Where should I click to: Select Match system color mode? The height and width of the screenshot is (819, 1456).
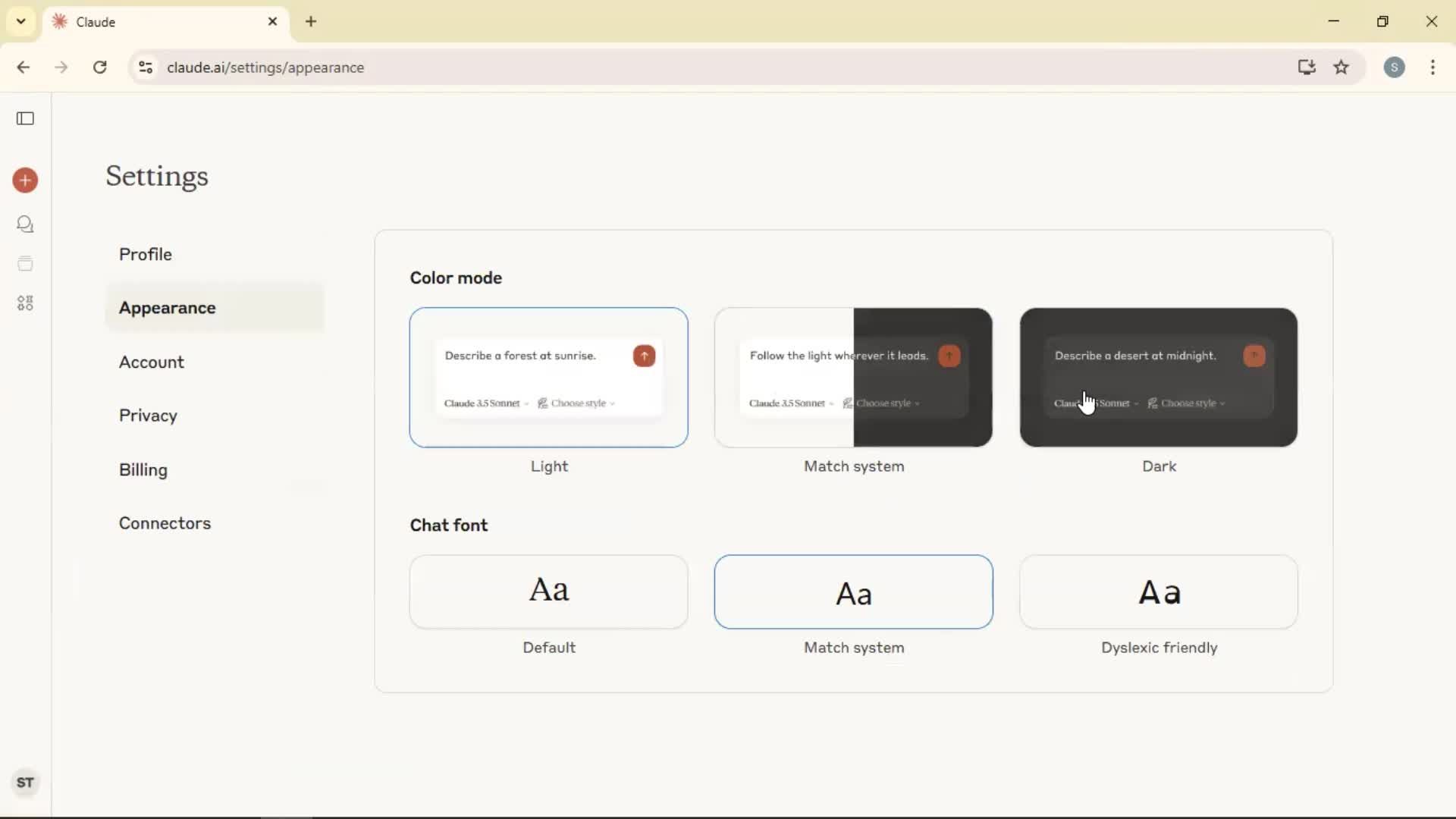click(x=853, y=378)
